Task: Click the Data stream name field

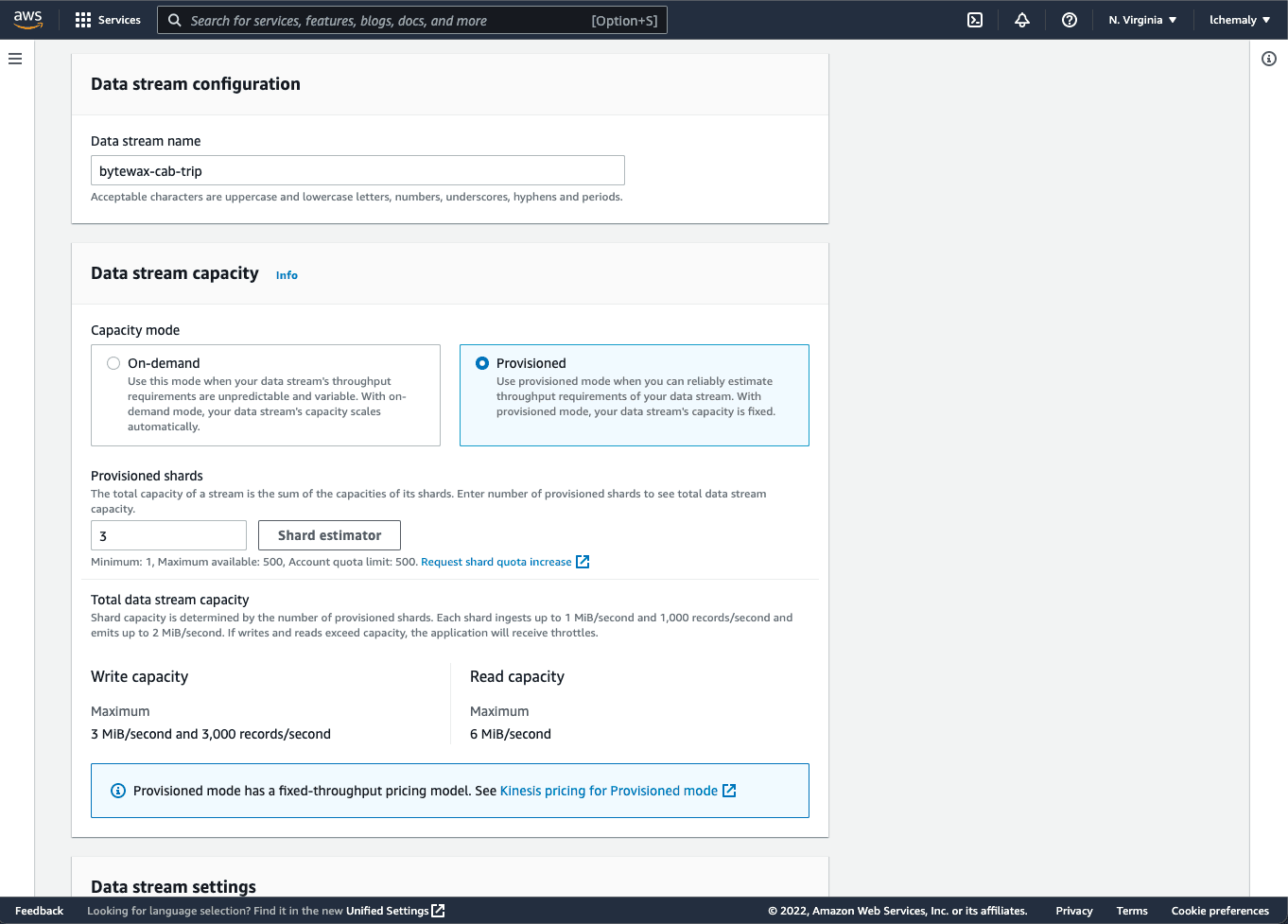Action: pos(357,170)
